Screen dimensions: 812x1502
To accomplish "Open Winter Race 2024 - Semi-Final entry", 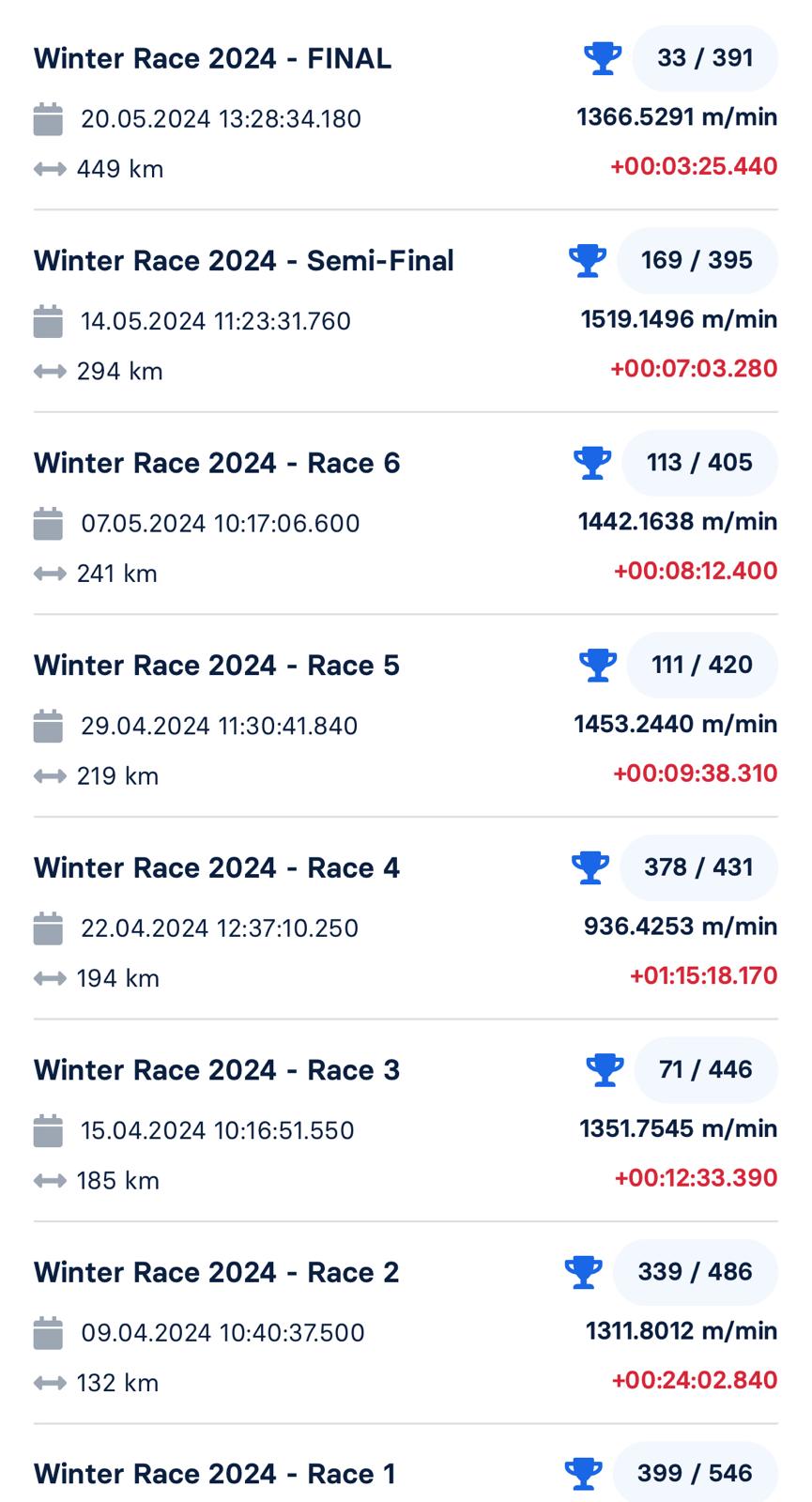I will [x=244, y=260].
